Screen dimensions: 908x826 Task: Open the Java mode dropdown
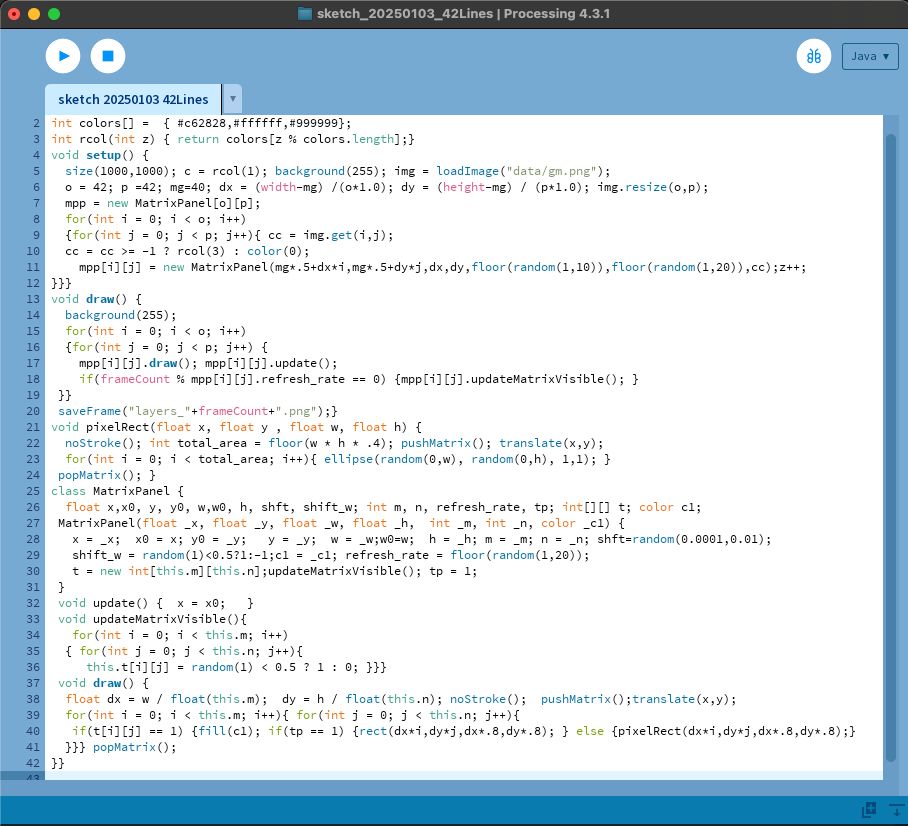[870, 56]
